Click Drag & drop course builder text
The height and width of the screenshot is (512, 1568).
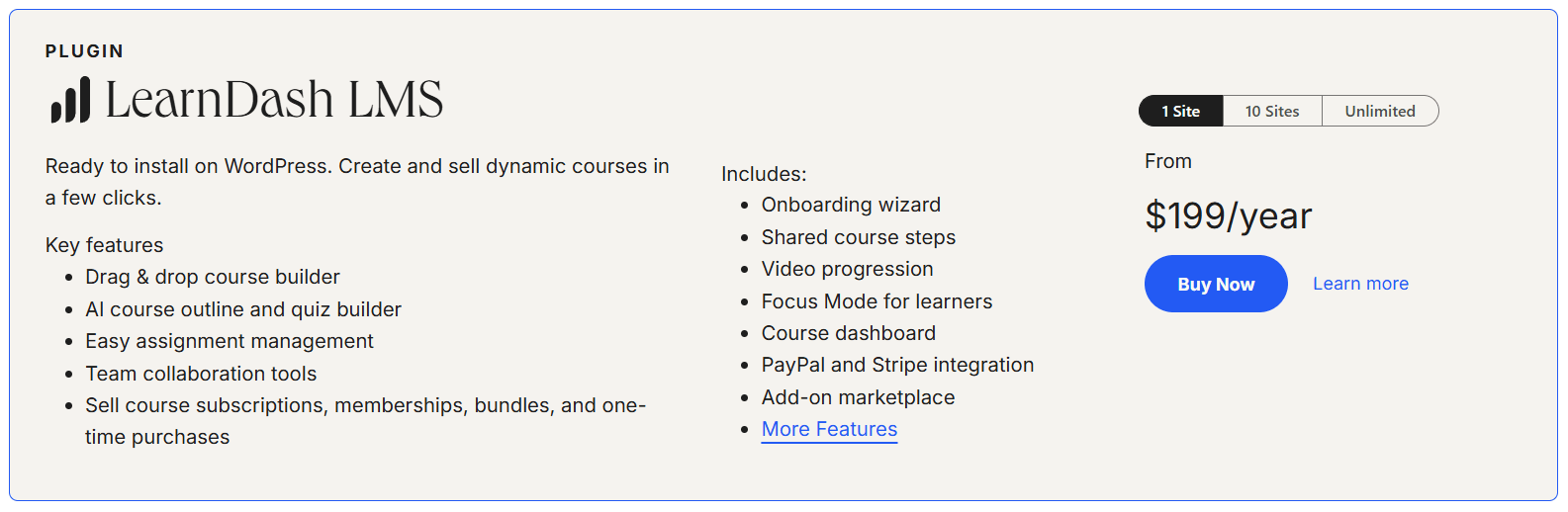click(213, 277)
